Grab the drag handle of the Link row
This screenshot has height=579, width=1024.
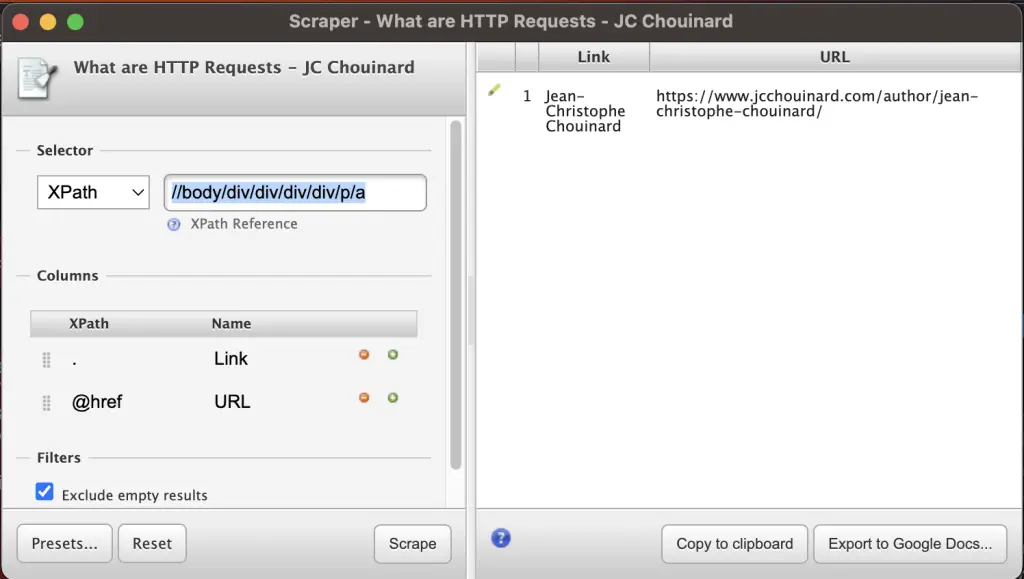point(46,360)
